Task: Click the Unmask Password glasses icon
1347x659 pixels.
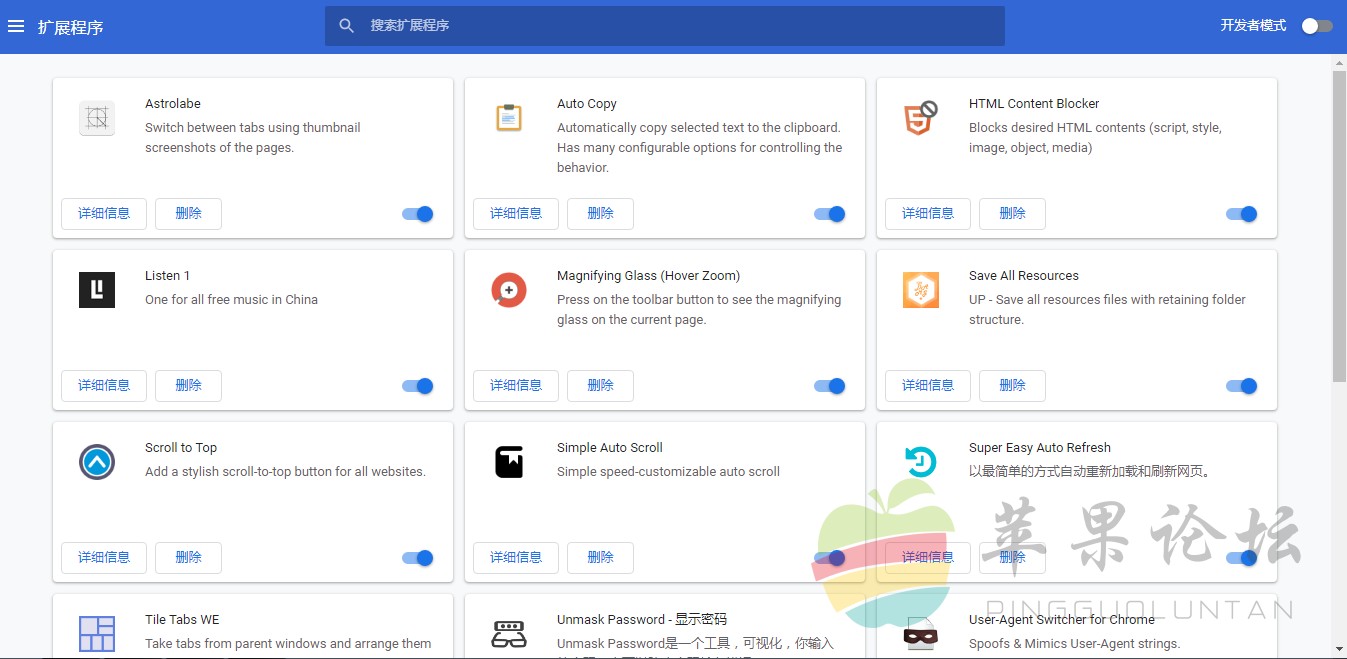Action: click(509, 634)
